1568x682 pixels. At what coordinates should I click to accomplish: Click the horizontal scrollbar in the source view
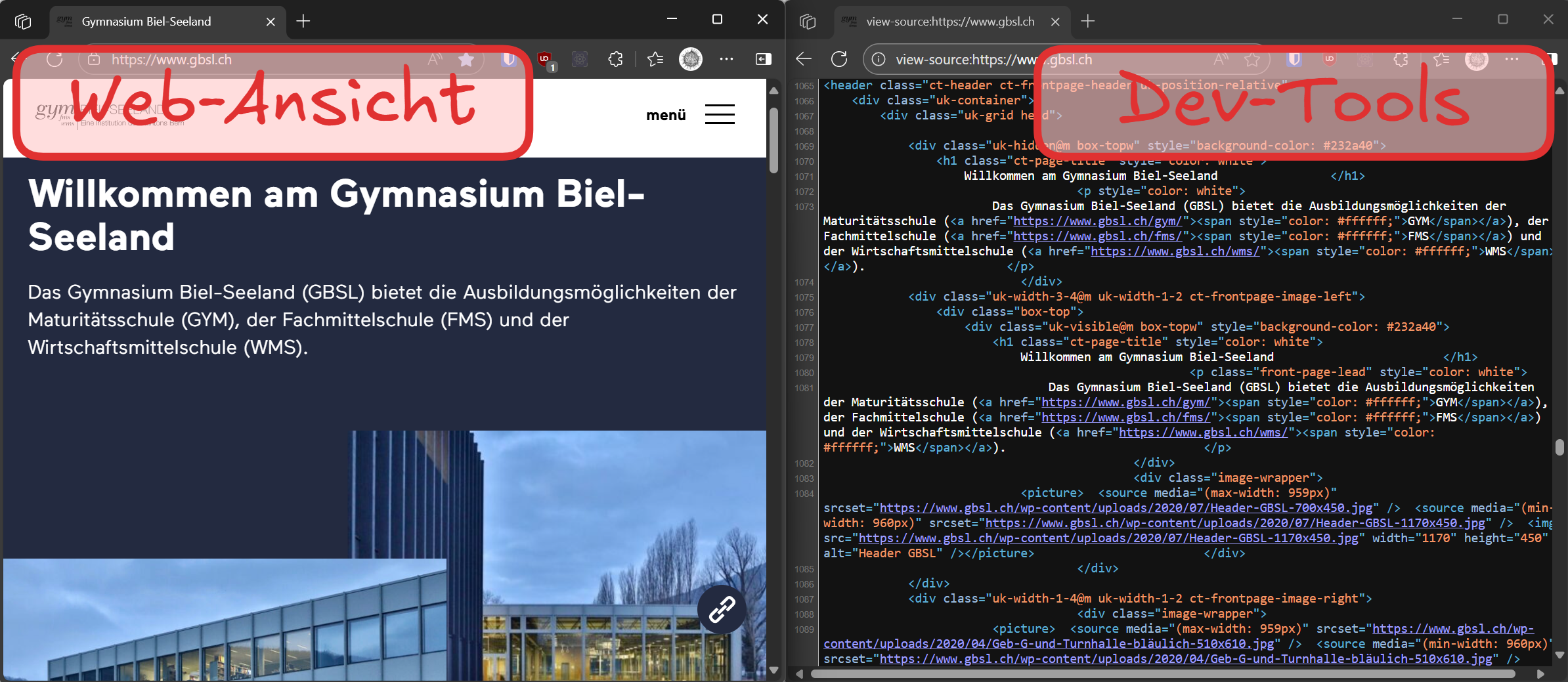tap(1162, 673)
